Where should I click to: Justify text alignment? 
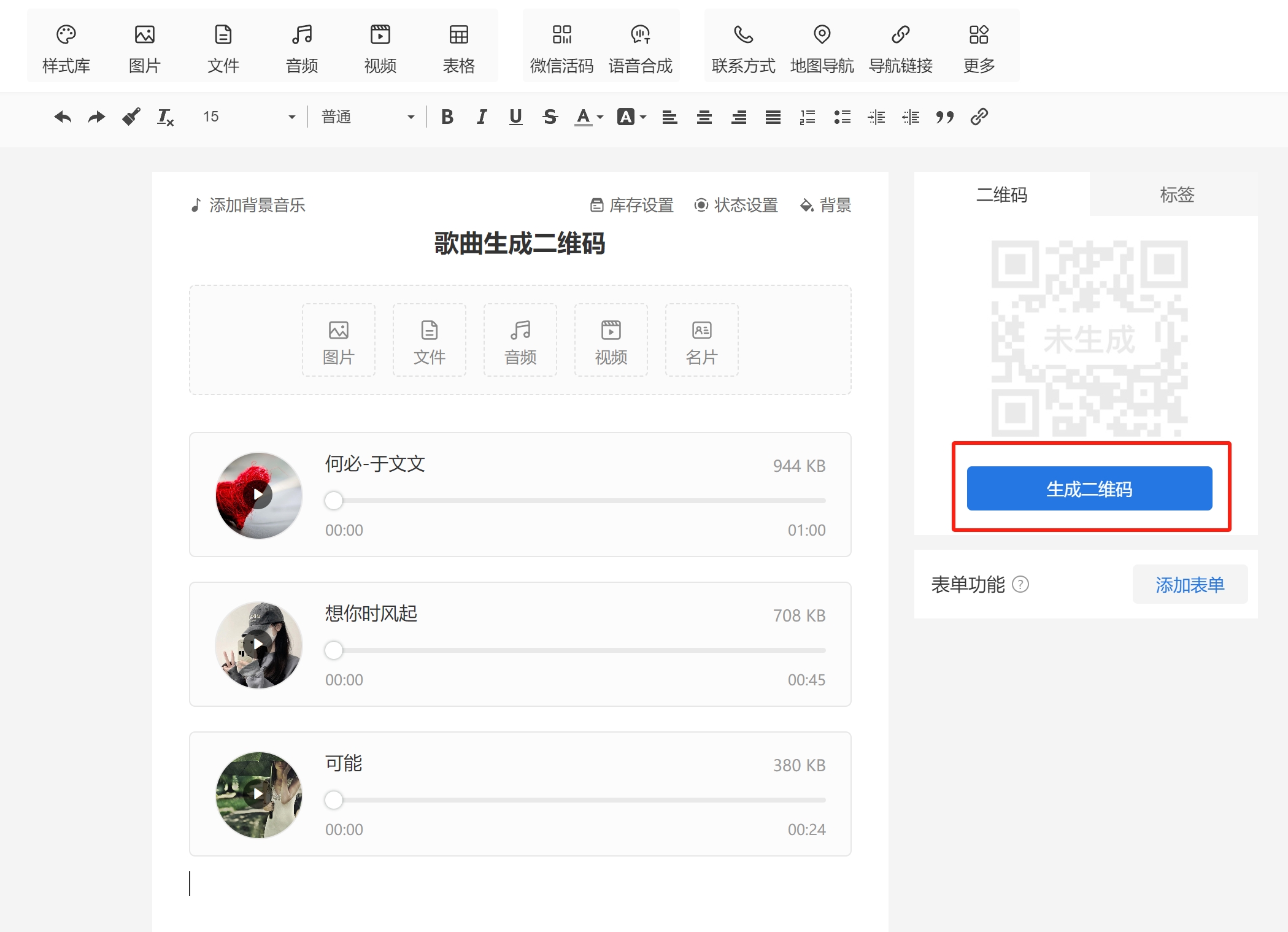pos(773,117)
